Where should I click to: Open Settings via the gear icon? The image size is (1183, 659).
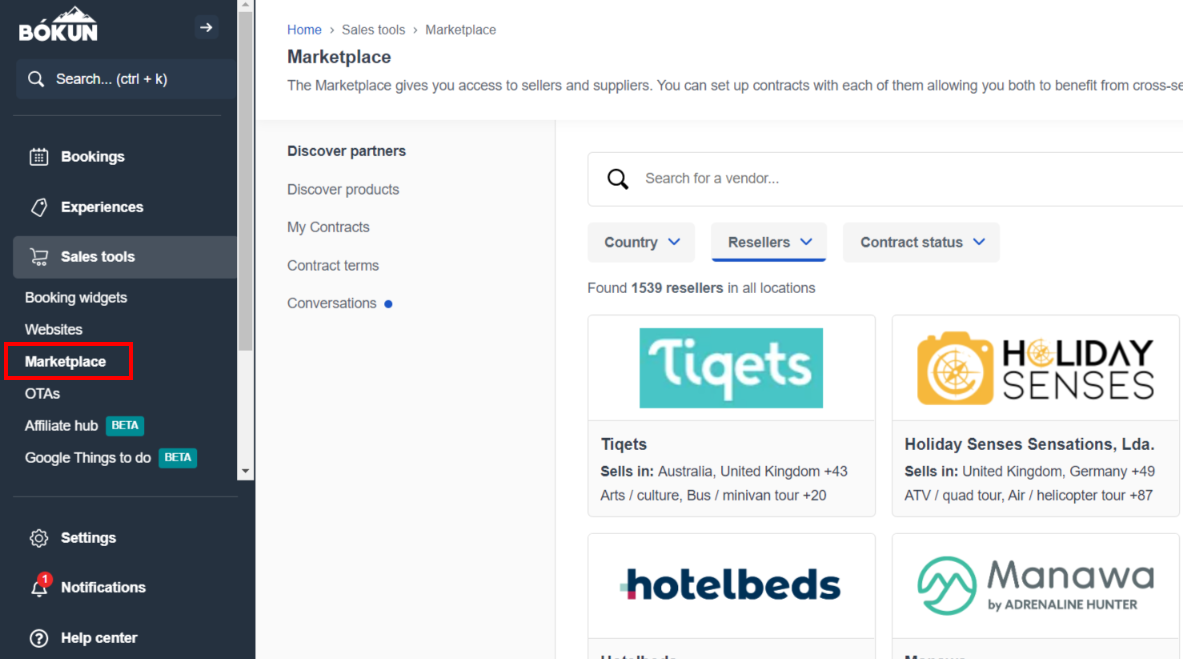click(x=38, y=537)
